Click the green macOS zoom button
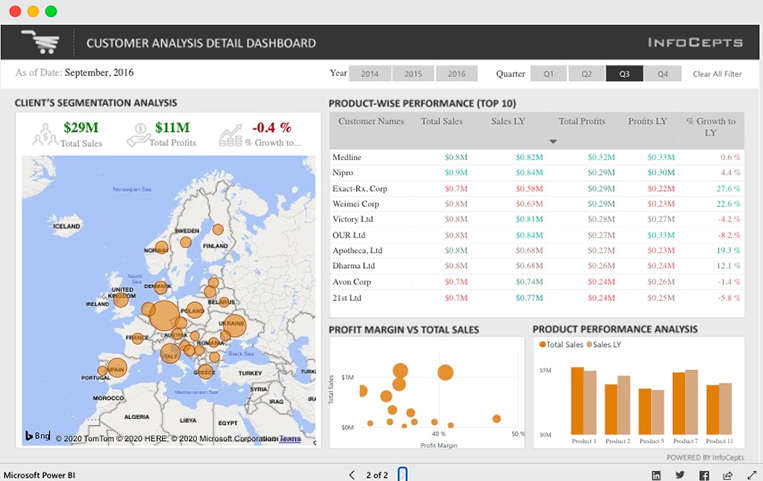 coord(51,11)
